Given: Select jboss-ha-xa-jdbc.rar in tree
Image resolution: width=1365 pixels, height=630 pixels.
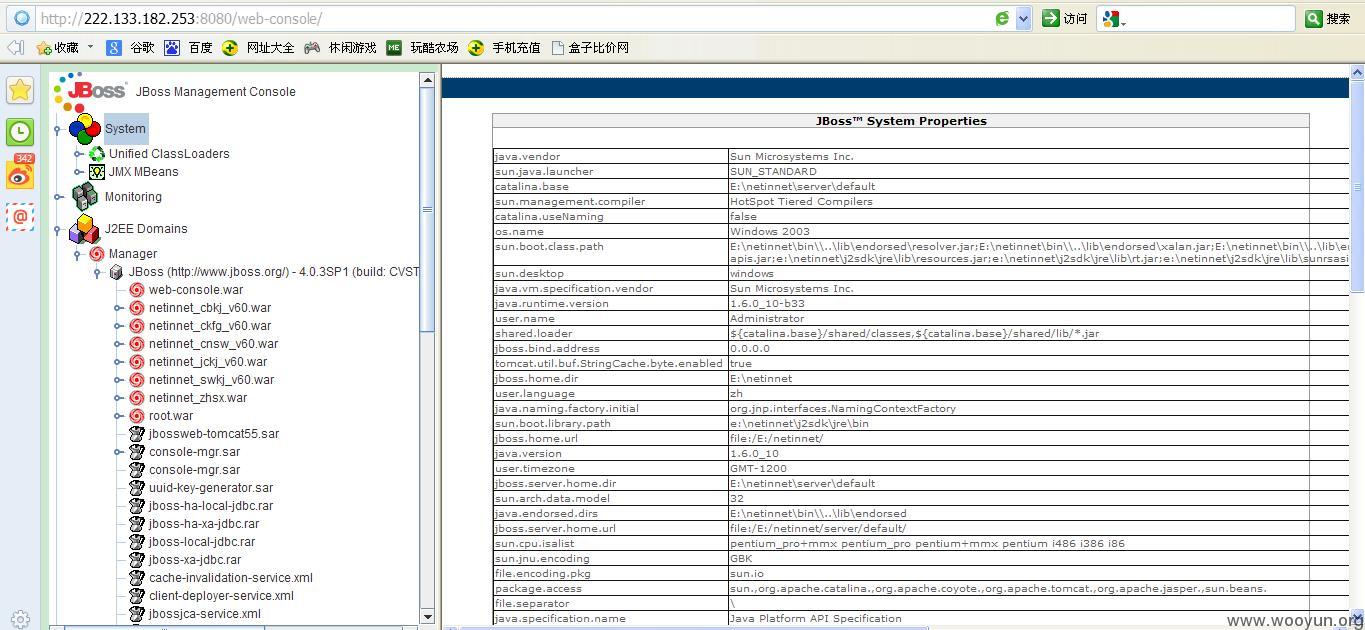Looking at the screenshot, I should [x=204, y=524].
